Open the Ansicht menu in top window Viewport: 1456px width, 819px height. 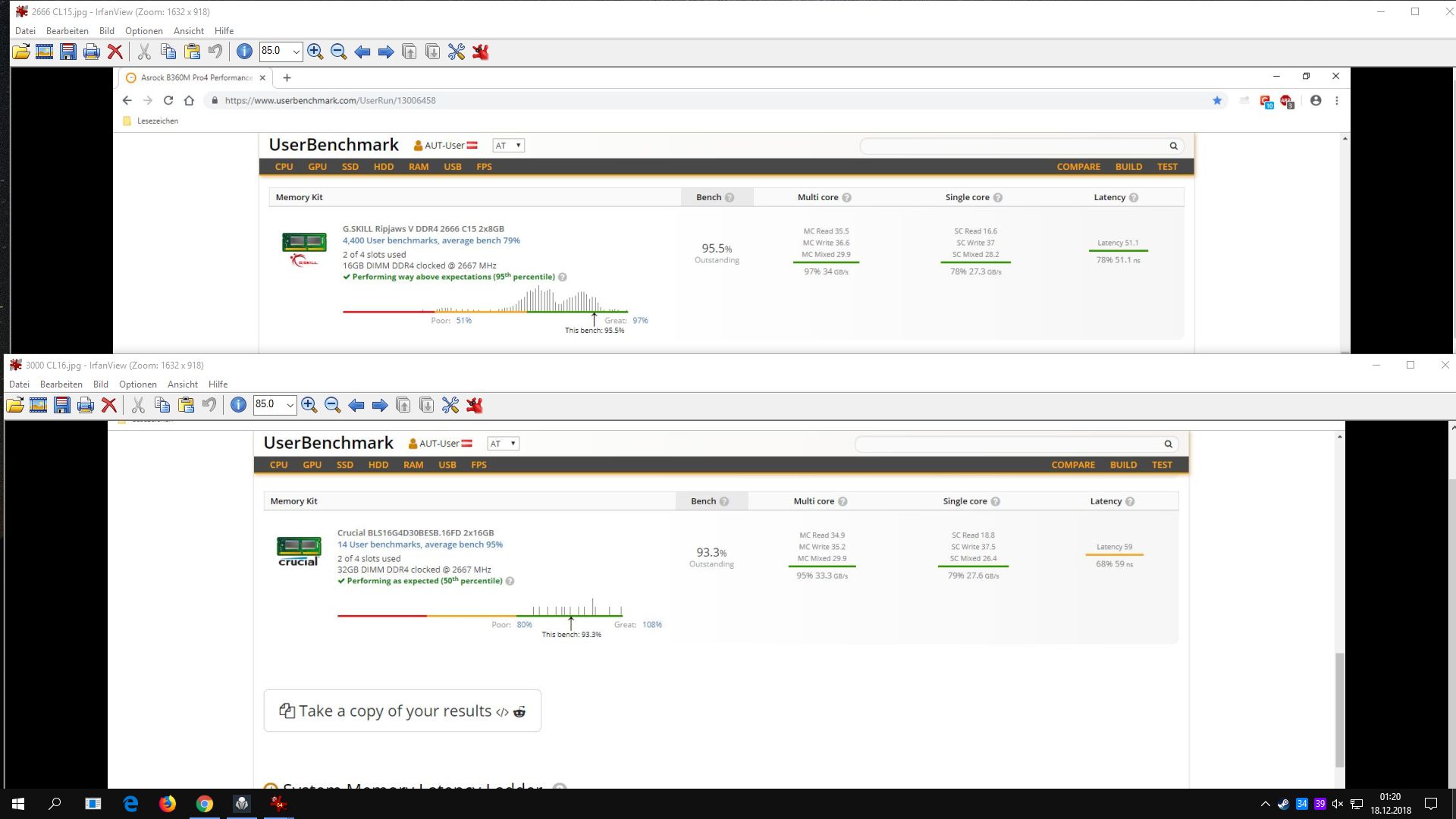[x=189, y=31]
